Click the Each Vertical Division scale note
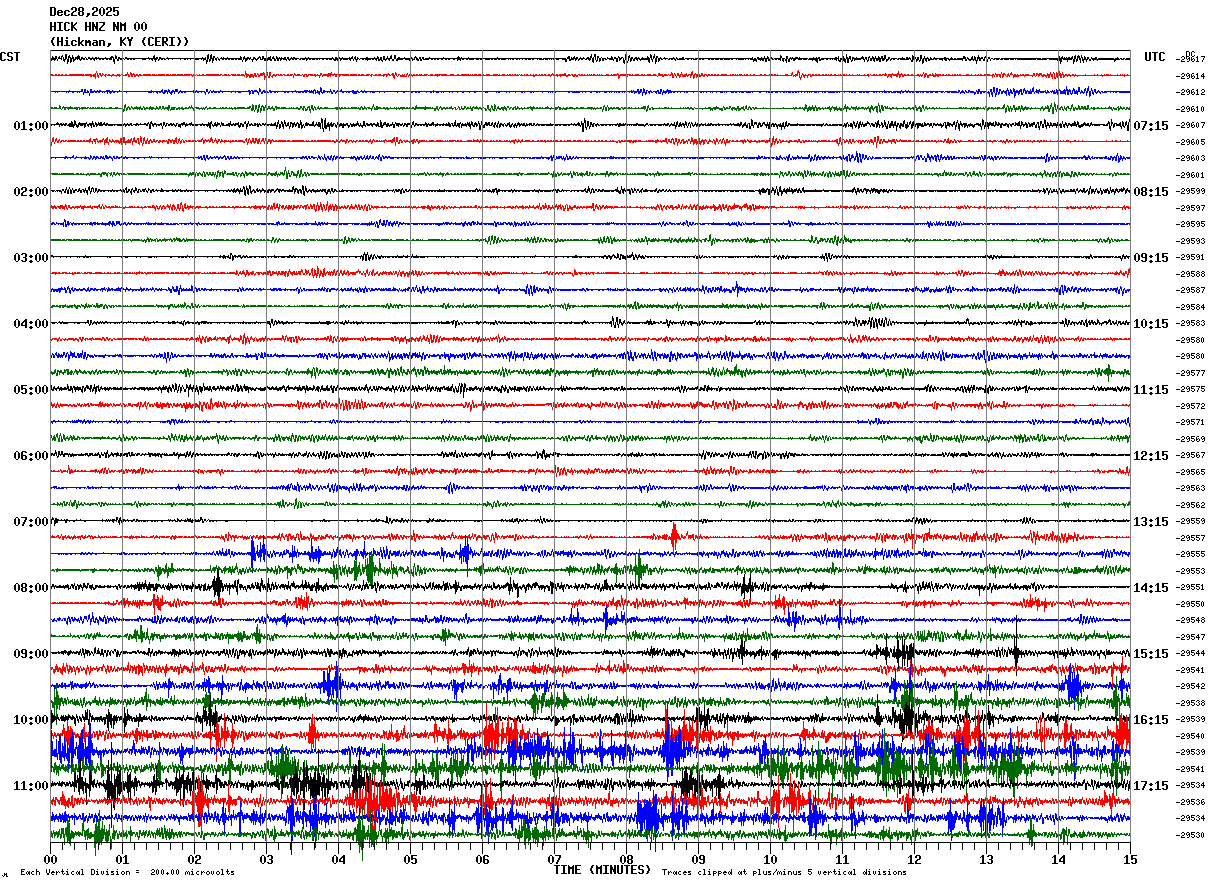1210x886 pixels. [x=127, y=872]
